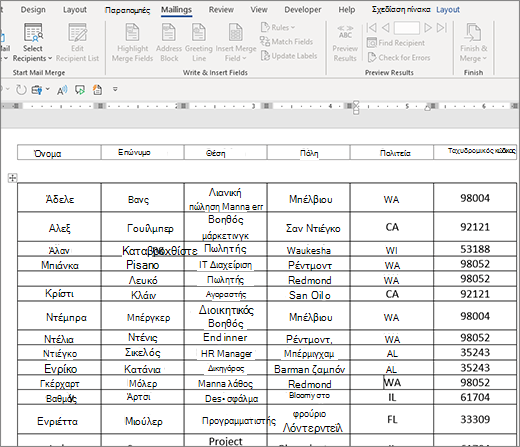Click the Πολιτεία header cell
This screenshot has height=447, width=520.
pos(392,153)
